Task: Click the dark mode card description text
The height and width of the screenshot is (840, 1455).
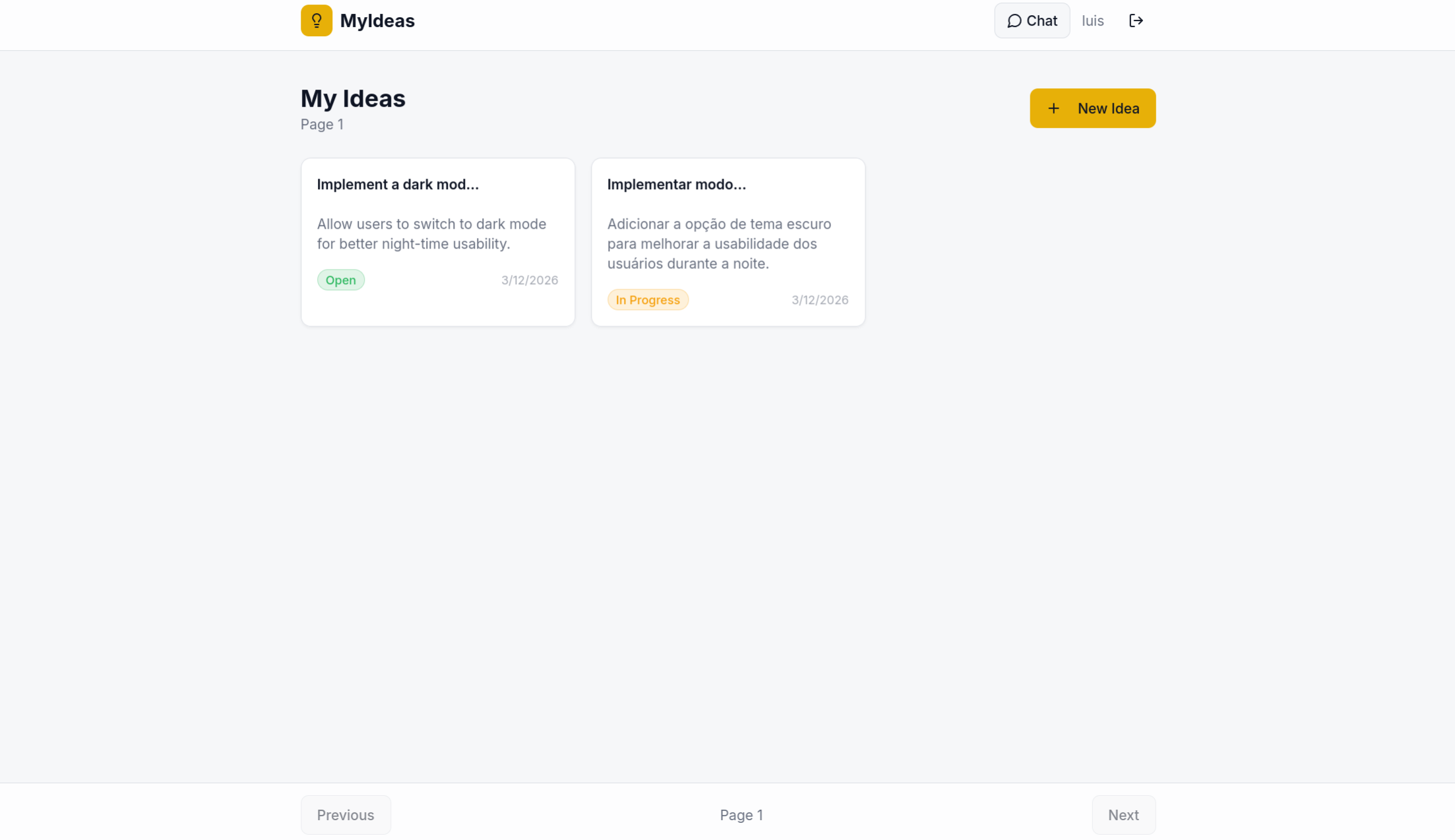Action: pyautogui.click(x=431, y=234)
